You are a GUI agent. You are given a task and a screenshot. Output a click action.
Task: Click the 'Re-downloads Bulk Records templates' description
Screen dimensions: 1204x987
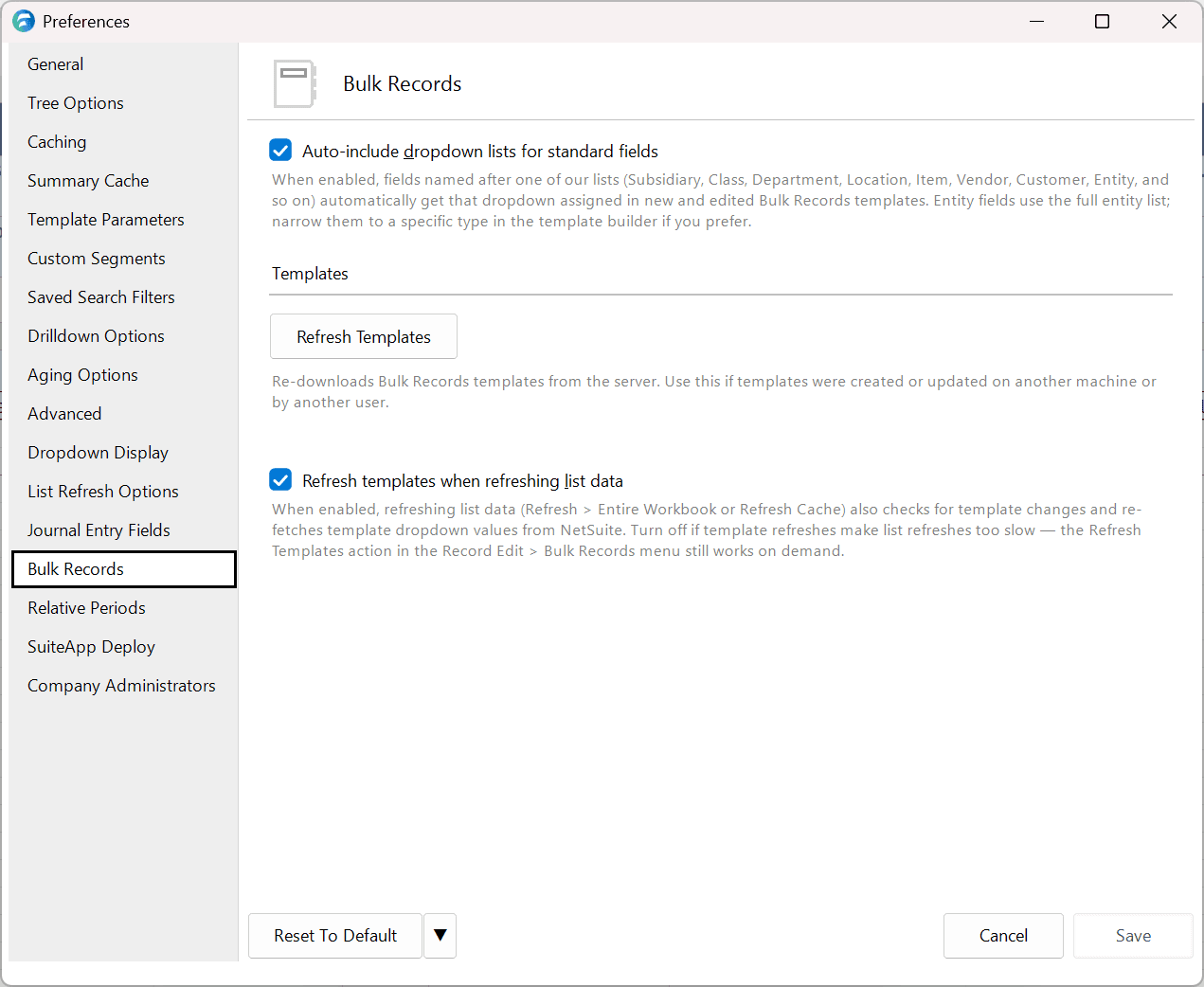(714, 392)
